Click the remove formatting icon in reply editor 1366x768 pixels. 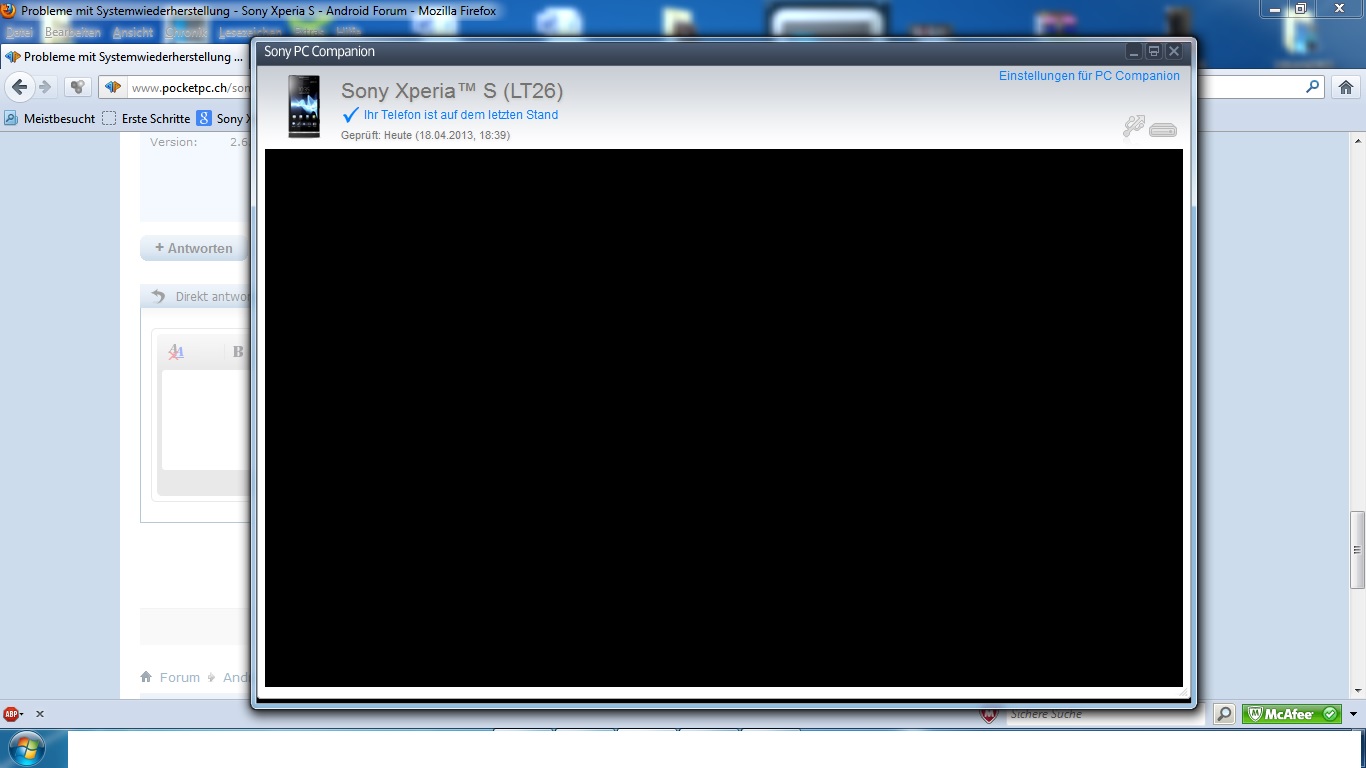click(176, 351)
